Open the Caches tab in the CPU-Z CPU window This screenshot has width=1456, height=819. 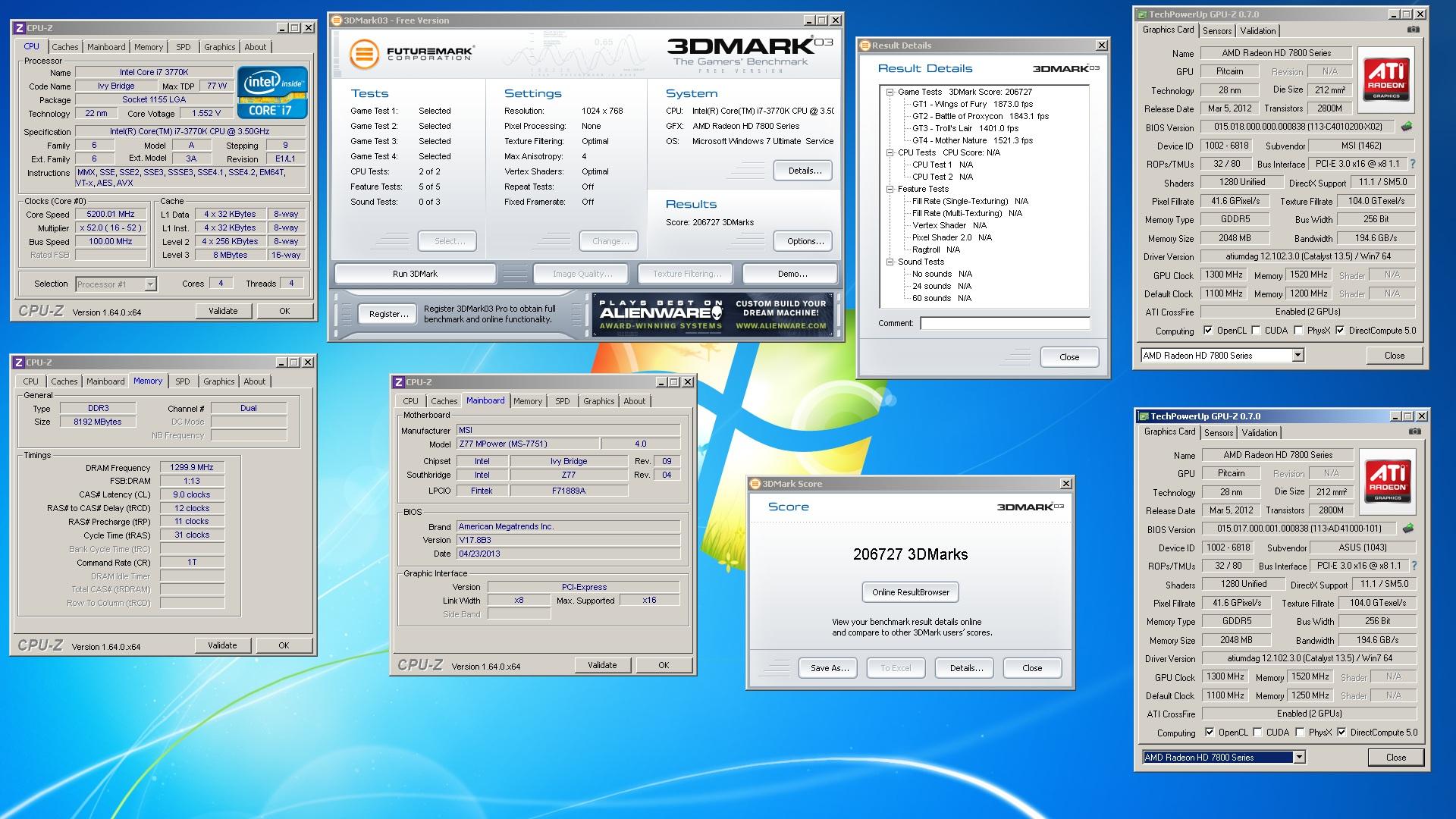pos(64,47)
